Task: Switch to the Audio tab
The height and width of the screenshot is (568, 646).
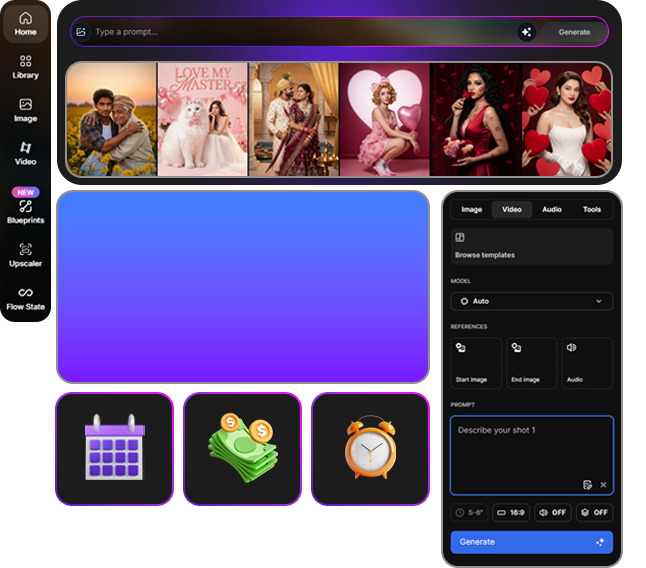Action: (551, 210)
